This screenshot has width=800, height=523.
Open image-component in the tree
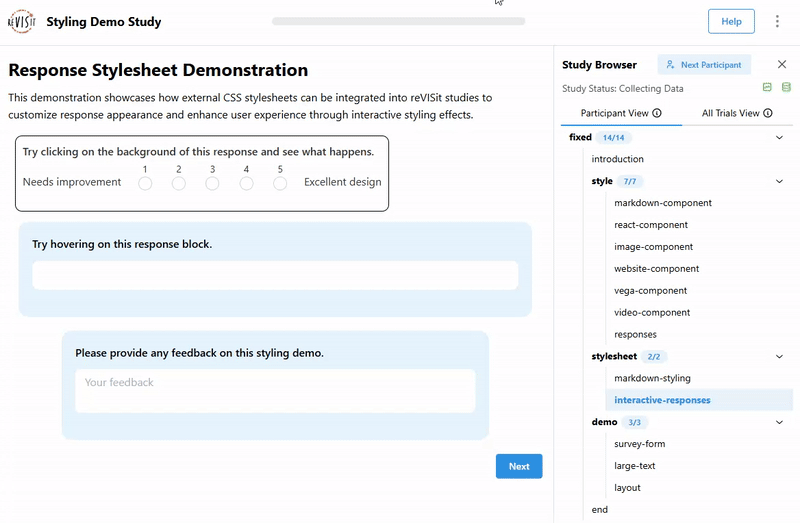tap(654, 247)
